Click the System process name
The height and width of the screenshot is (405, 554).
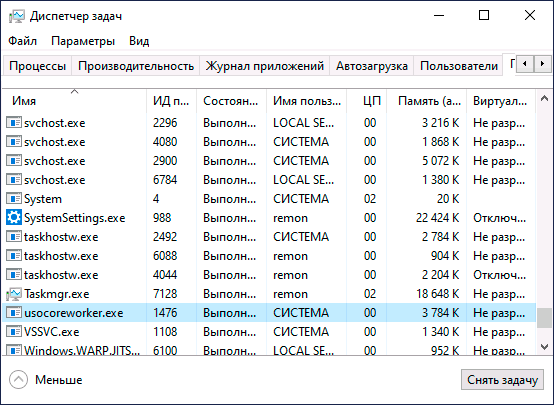tap(43, 199)
